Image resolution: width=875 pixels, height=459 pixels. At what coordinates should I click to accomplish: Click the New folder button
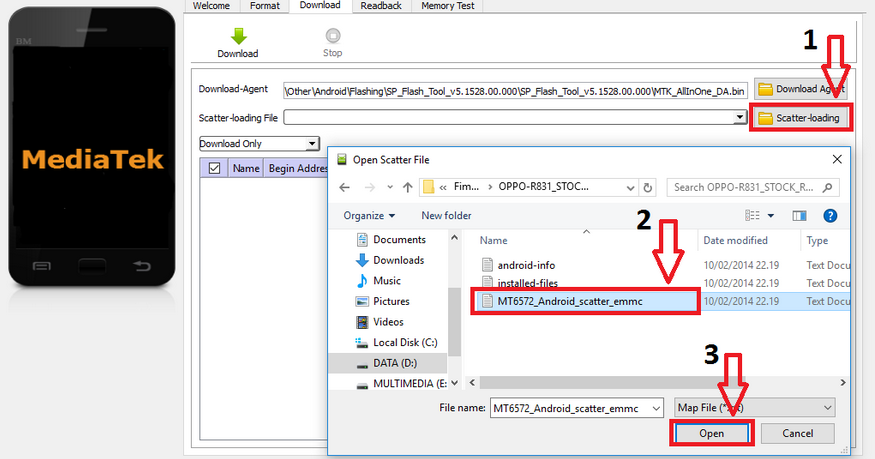(x=446, y=215)
